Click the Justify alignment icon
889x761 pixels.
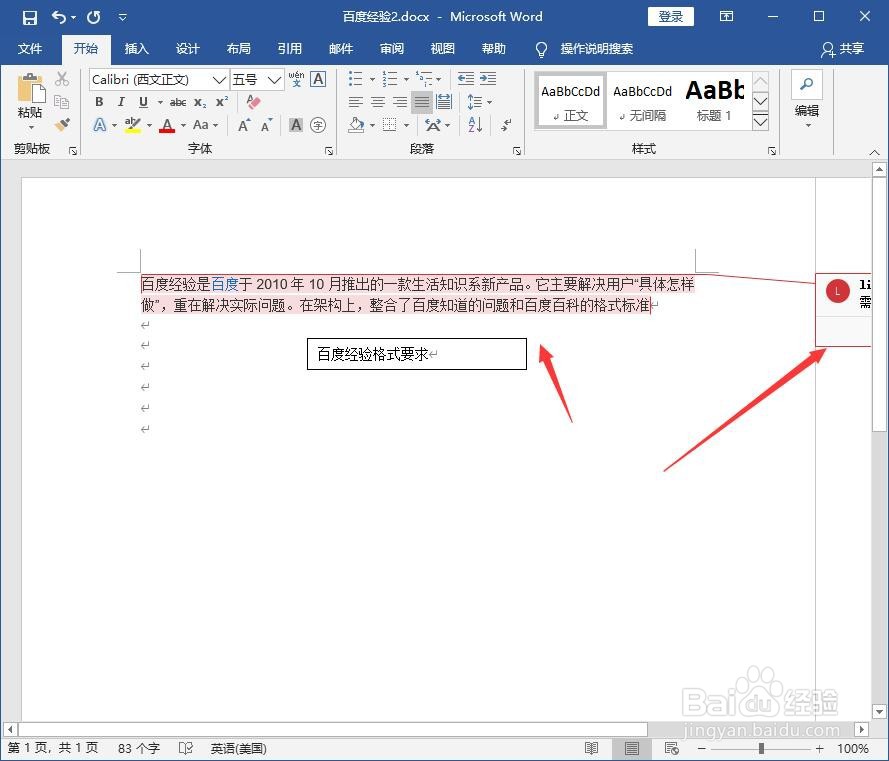click(x=422, y=102)
